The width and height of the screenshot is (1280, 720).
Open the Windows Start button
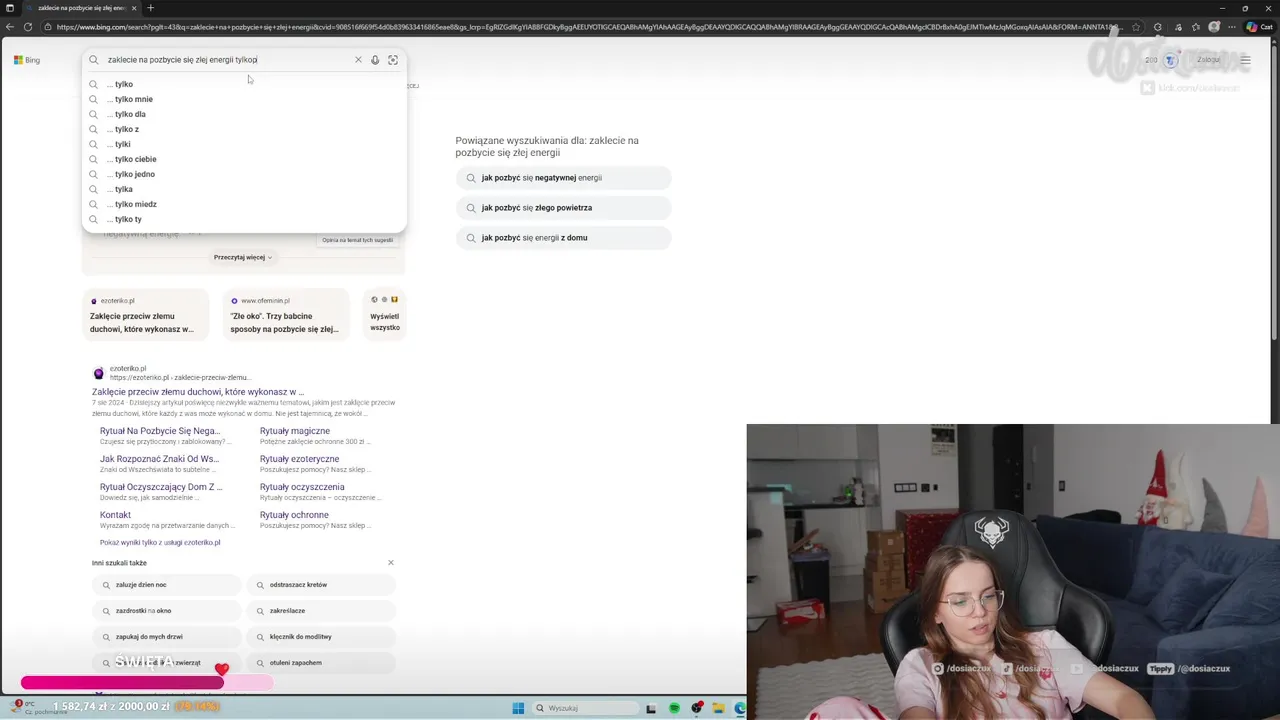click(518, 708)
